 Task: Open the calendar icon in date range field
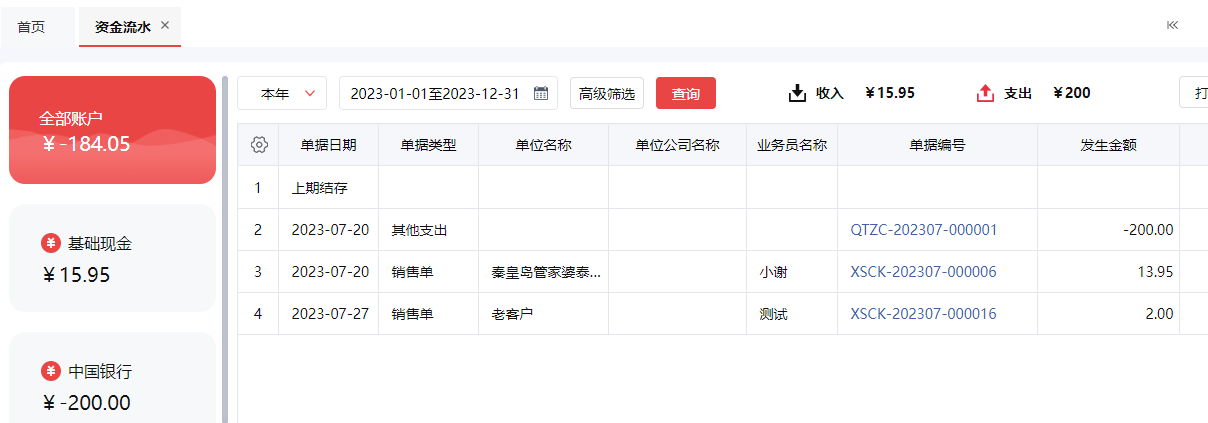pyautogui.click(x=541, y=93)
